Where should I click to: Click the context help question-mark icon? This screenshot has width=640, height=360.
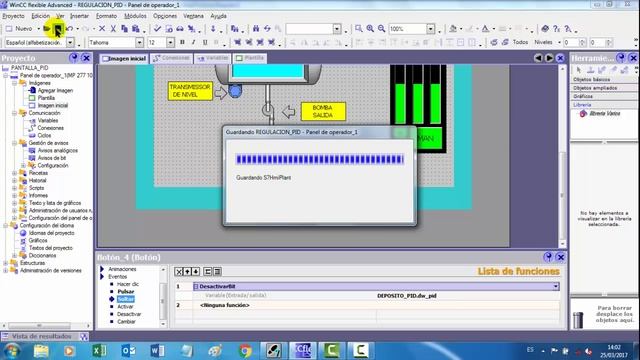(x=557, y=29)
